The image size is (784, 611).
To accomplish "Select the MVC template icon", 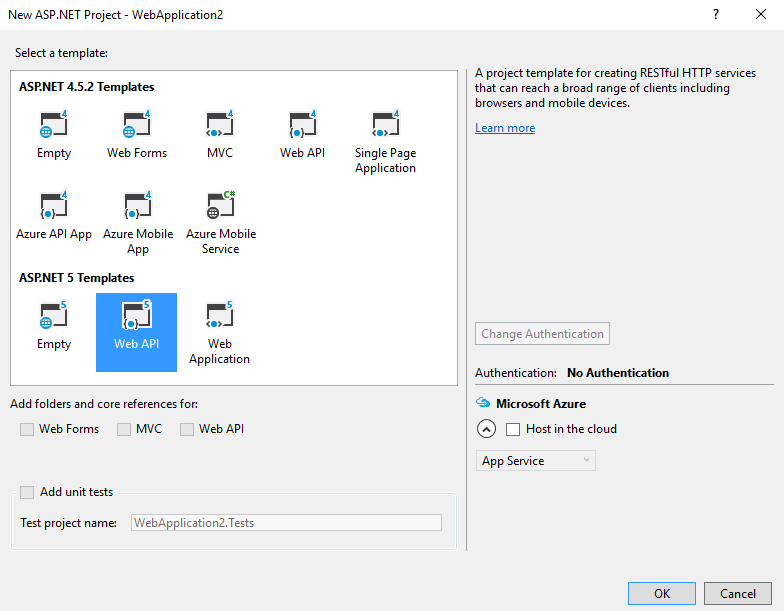I will tap(220, 124).
